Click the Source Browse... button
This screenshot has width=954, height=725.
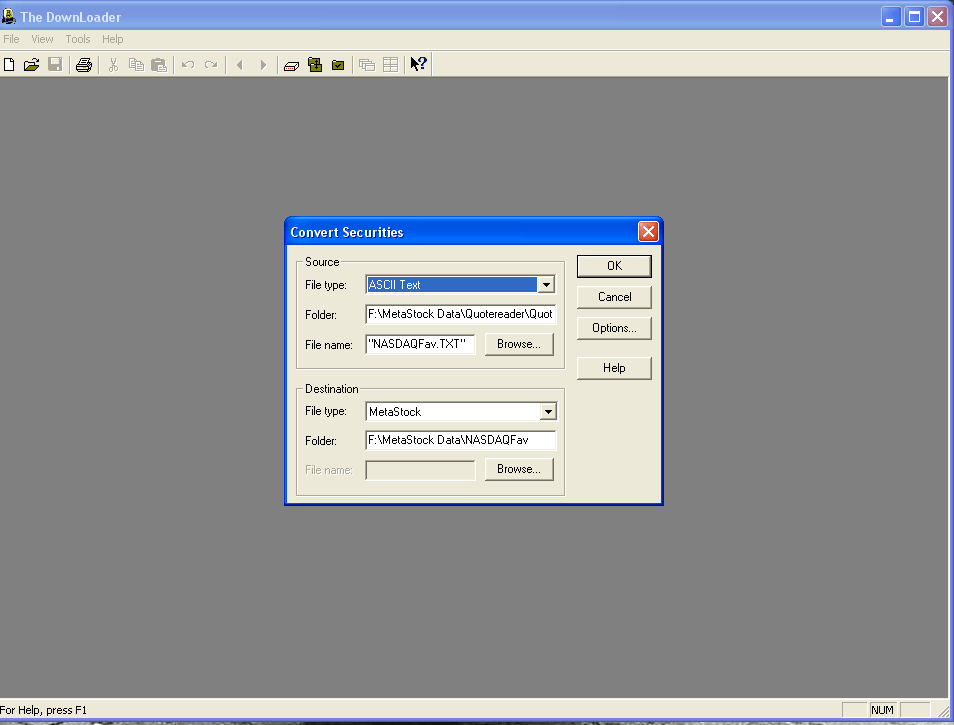click(519, 344)
